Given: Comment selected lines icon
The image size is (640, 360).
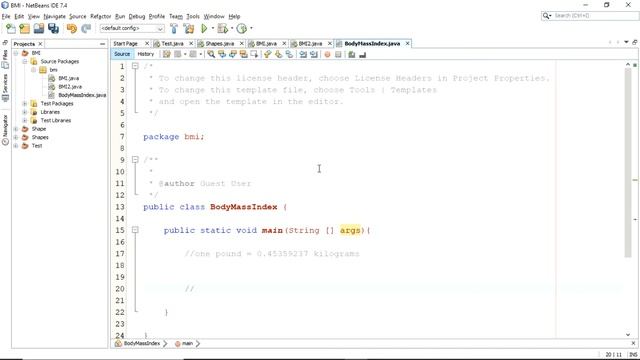Looking at the screenshot, I should tap(351, 54).
